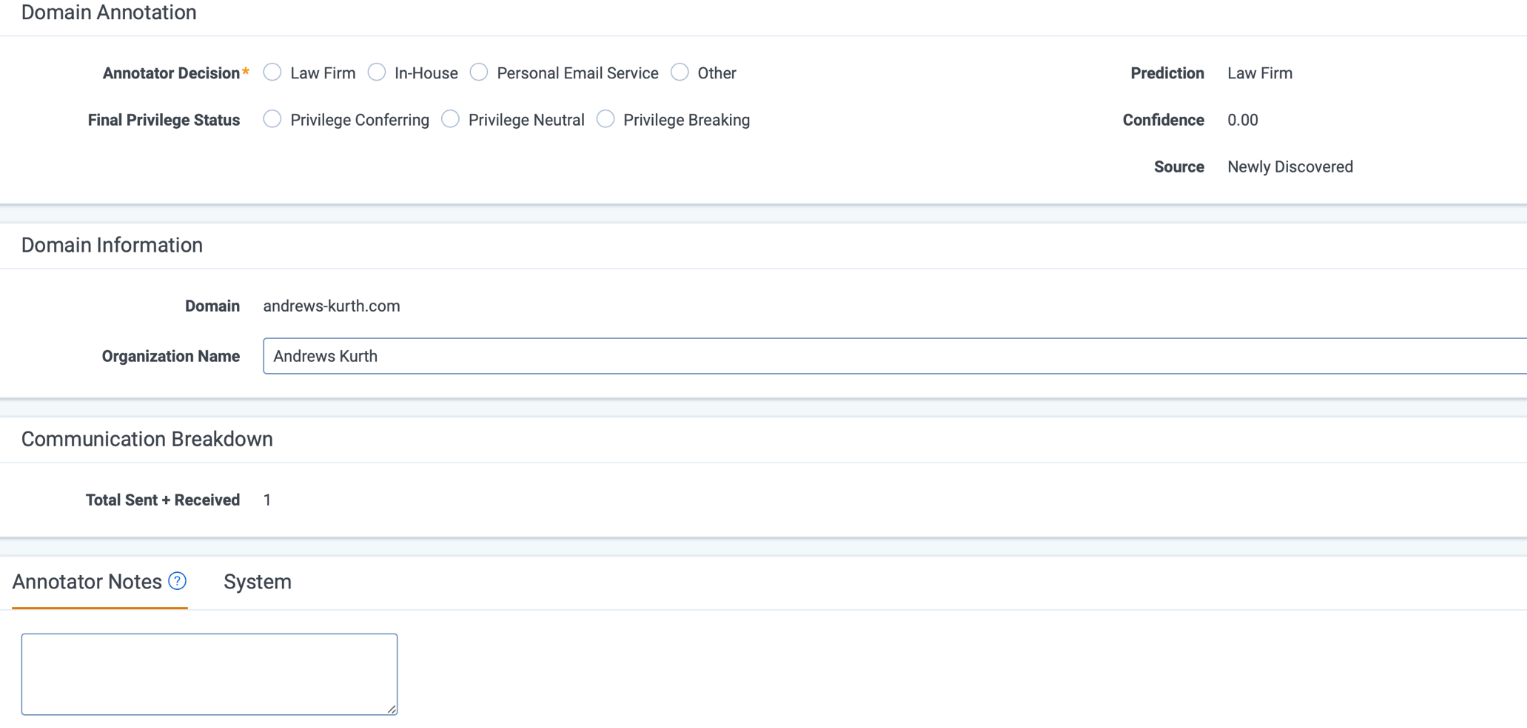Choose Privilege Breaking status
Screen dimensions: 1527x728
click(x=605, y=120)
